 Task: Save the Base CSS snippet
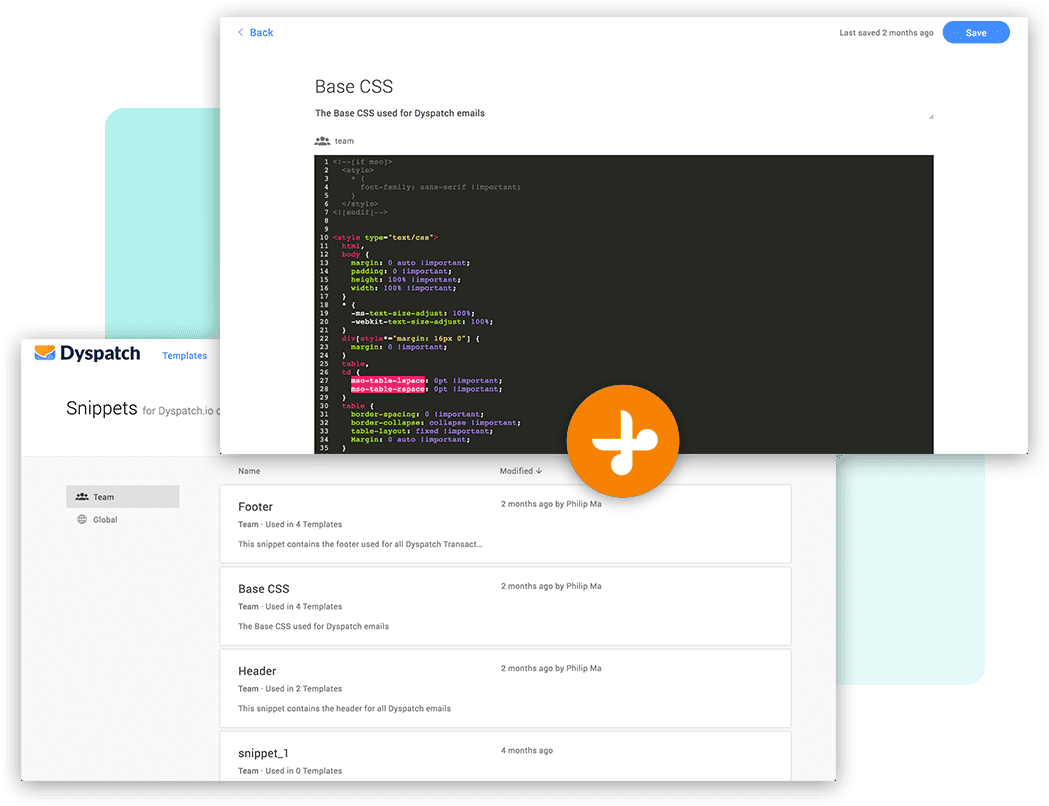coord(975,32)
